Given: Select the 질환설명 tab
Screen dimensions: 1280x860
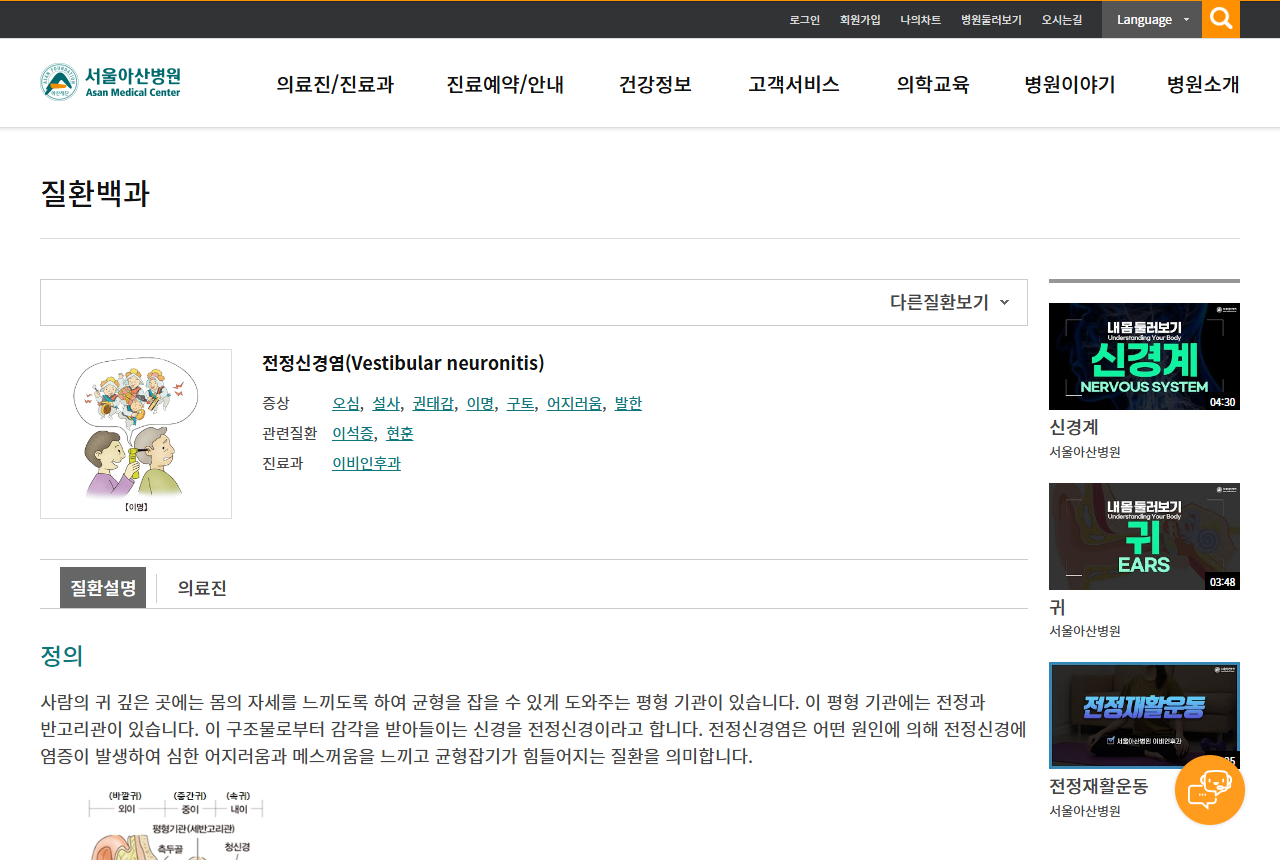Looking at the screenshot, I should [103, 587].
